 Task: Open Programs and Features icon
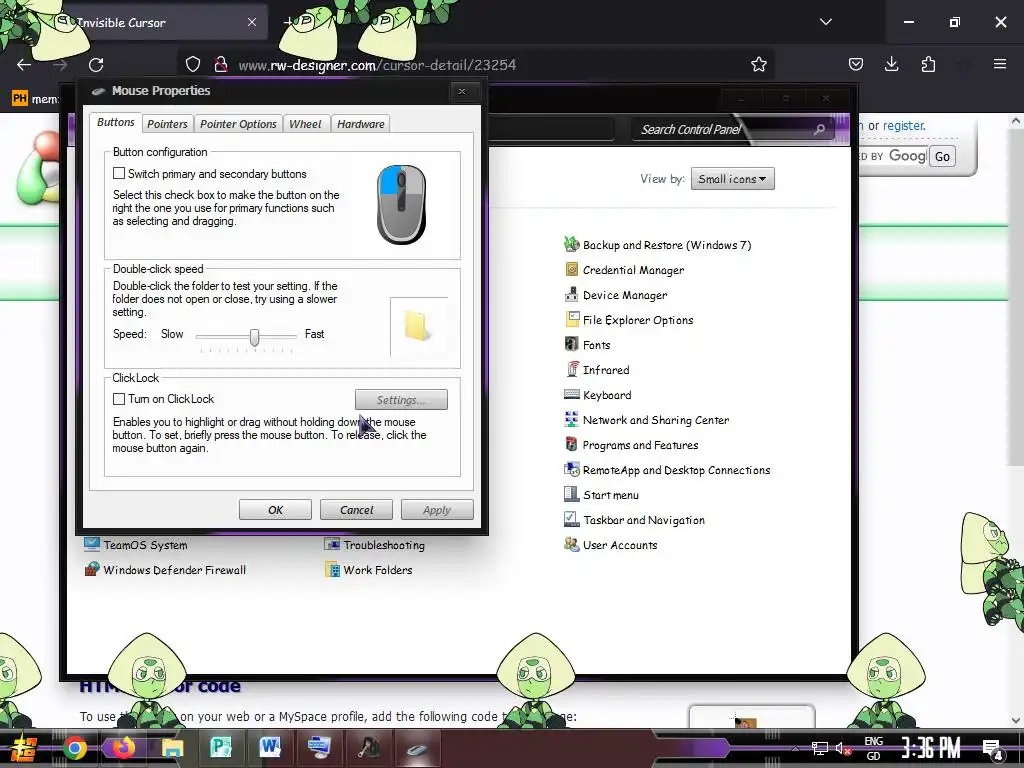coord(571,444)
